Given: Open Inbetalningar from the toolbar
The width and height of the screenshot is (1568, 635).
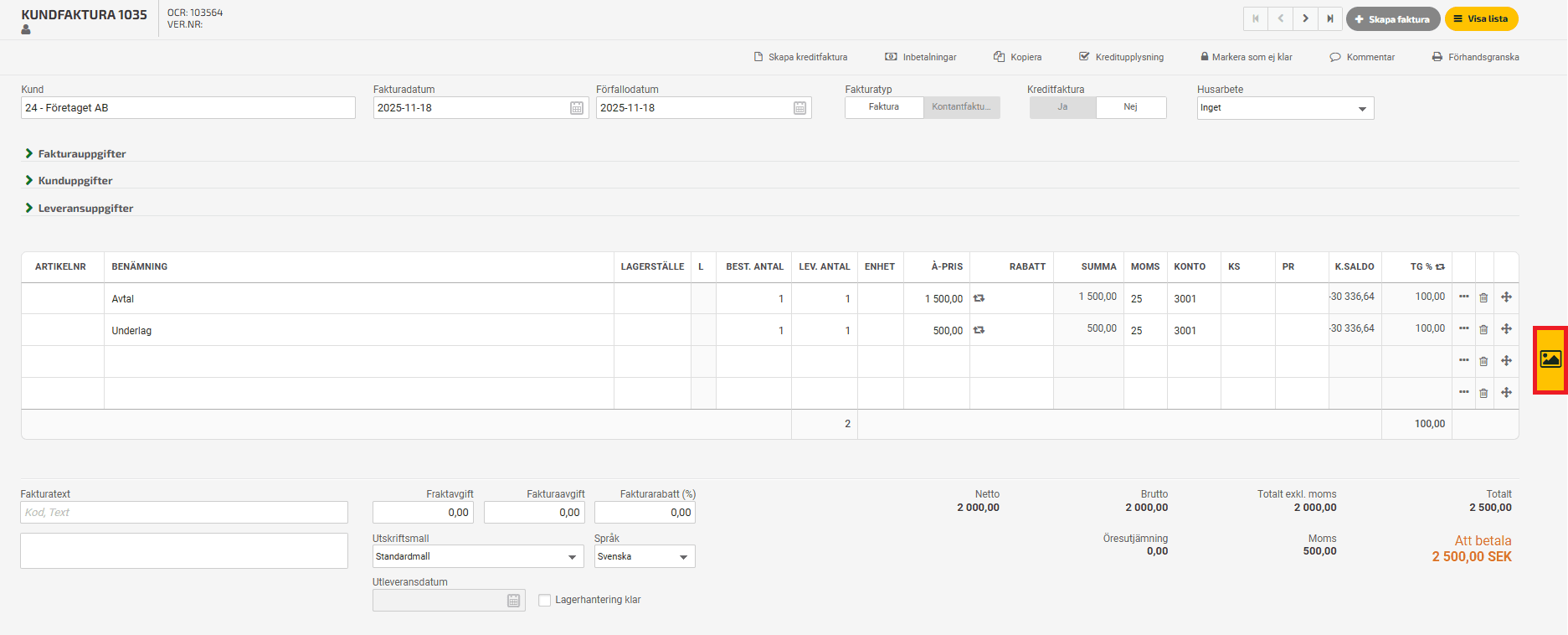Looking at the screenshot, I should click(x=921, y=57).
